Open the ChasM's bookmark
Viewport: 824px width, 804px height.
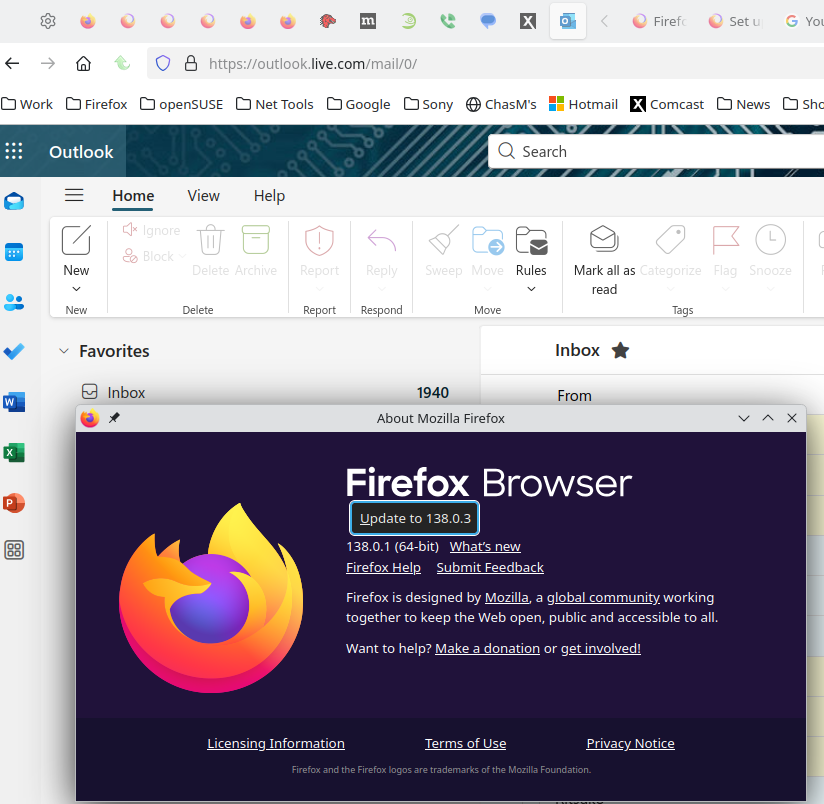(x=501, y=104)
